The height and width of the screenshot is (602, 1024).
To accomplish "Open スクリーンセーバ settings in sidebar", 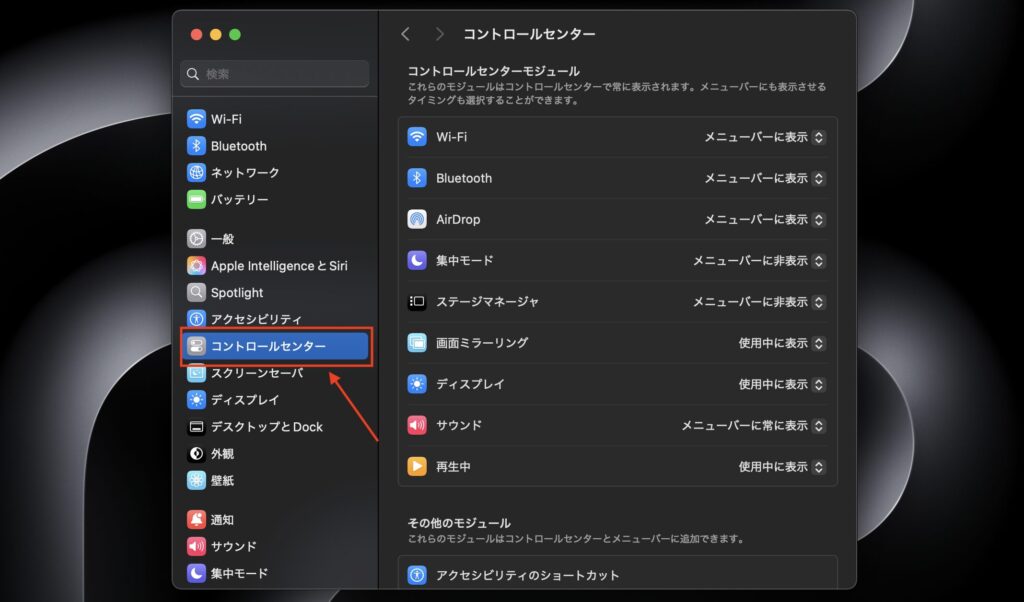I will (x=276, y=373).
